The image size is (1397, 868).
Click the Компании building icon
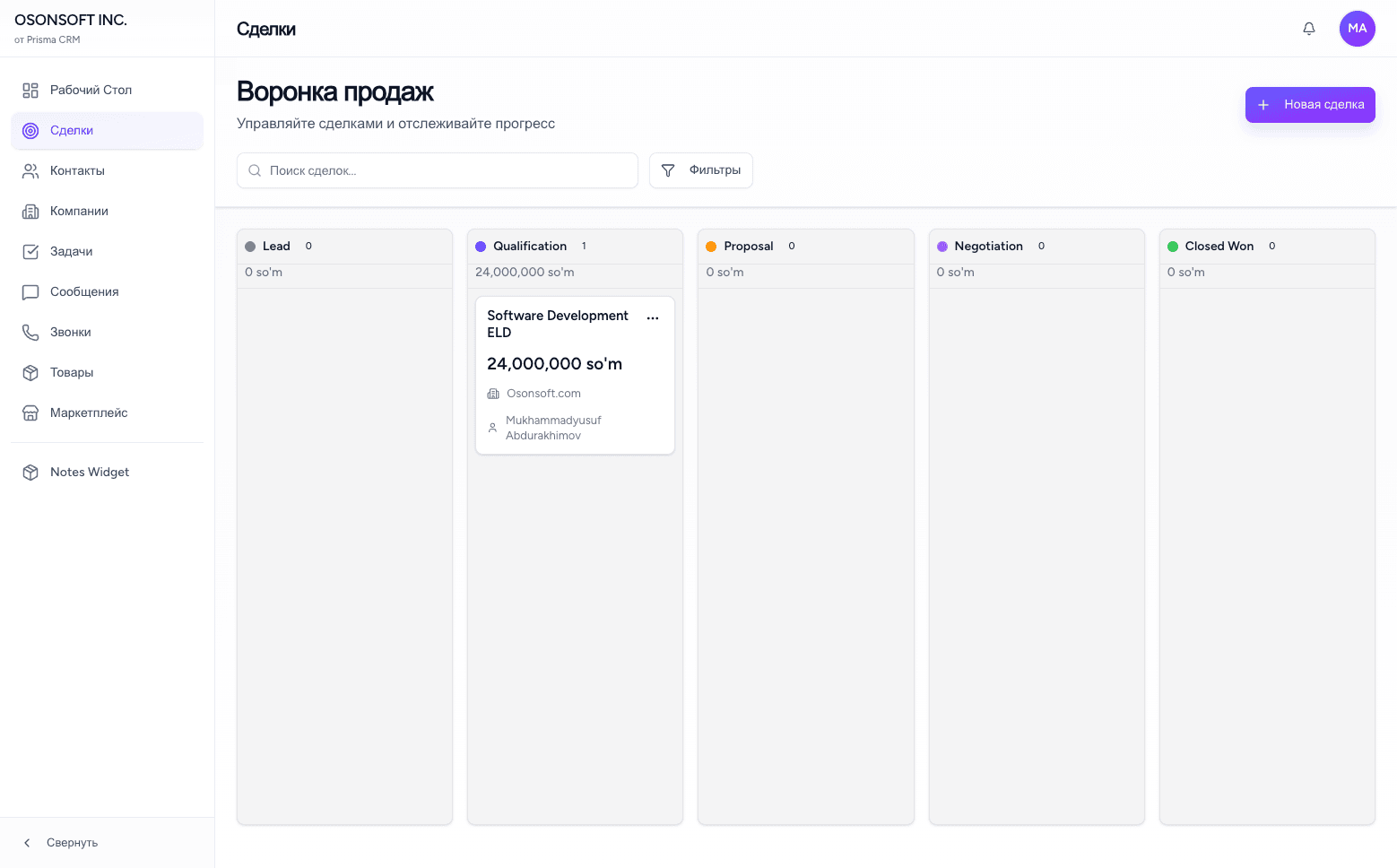click(x=30, y=211)
